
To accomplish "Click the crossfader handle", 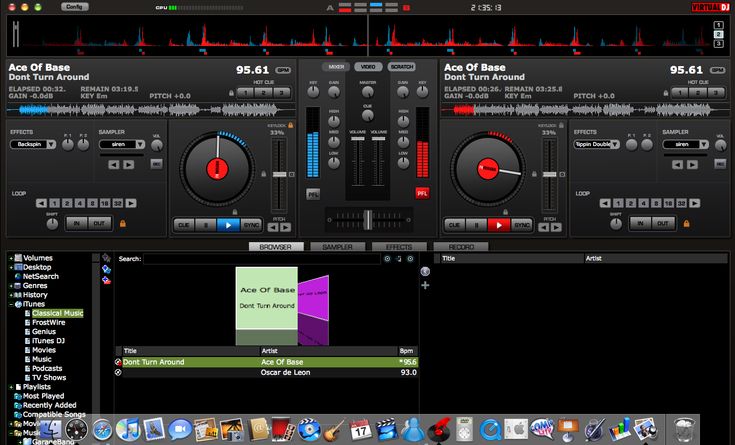I will click(x=368, y=219).
